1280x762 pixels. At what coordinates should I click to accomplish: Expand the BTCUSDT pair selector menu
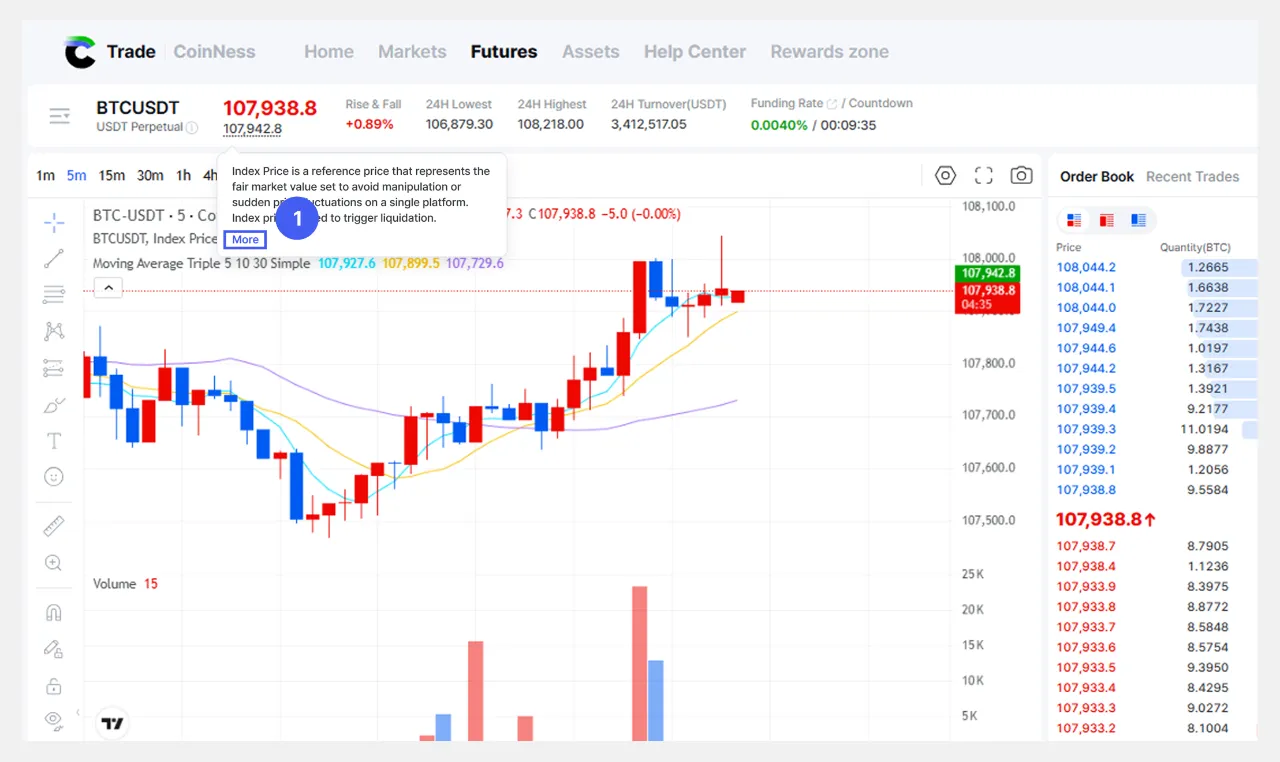click(60, 116)
